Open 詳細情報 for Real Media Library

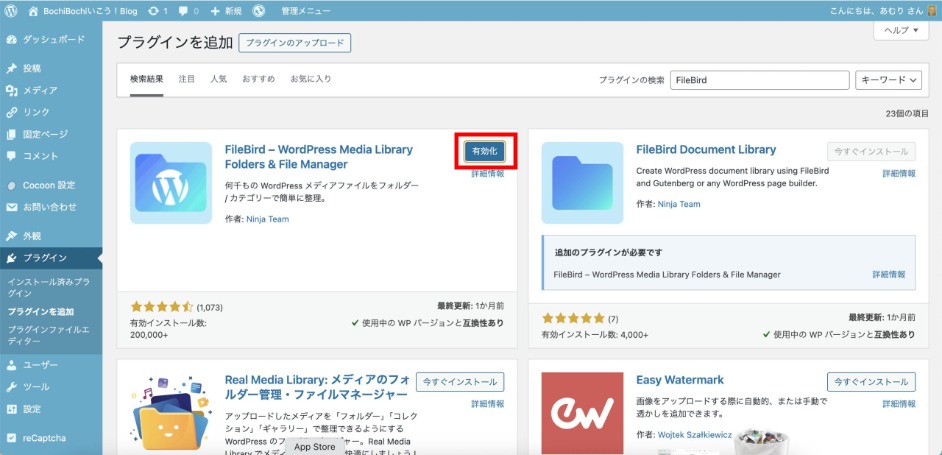pyautogui.click(x=487, y=404)
